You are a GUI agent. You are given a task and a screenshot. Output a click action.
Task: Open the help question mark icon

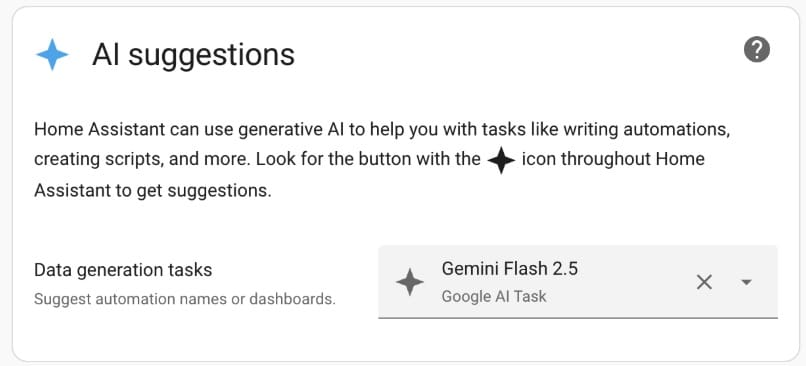(x=757, y=50)
